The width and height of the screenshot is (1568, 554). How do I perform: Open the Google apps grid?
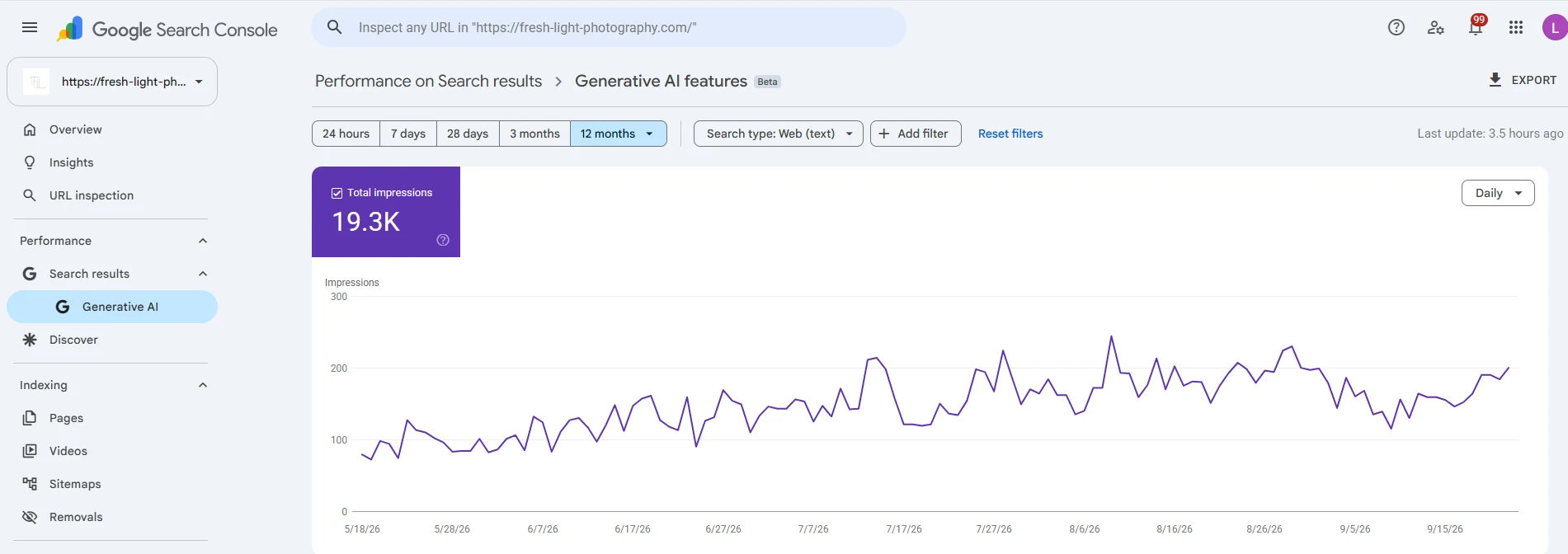(x=1515, y=27)
